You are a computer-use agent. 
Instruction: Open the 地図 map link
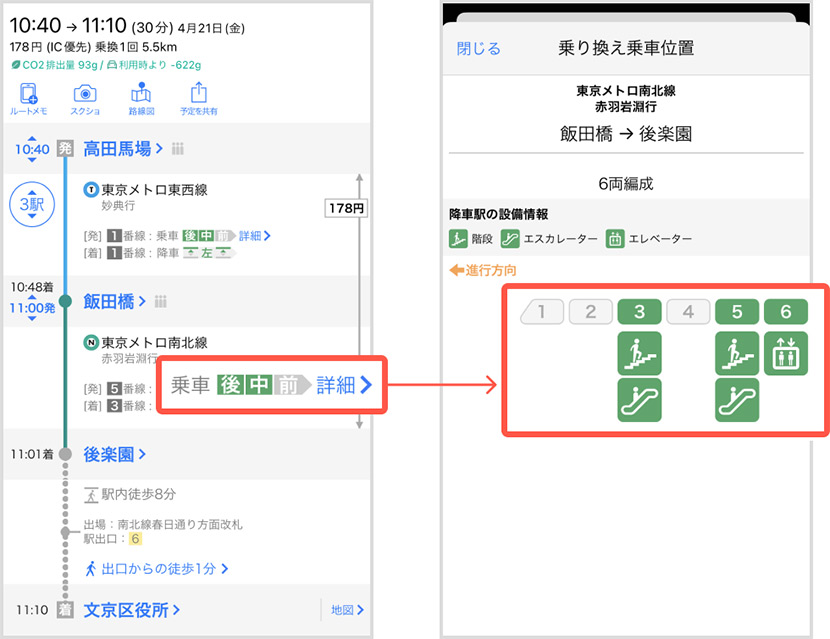click(x=347, y=610)
